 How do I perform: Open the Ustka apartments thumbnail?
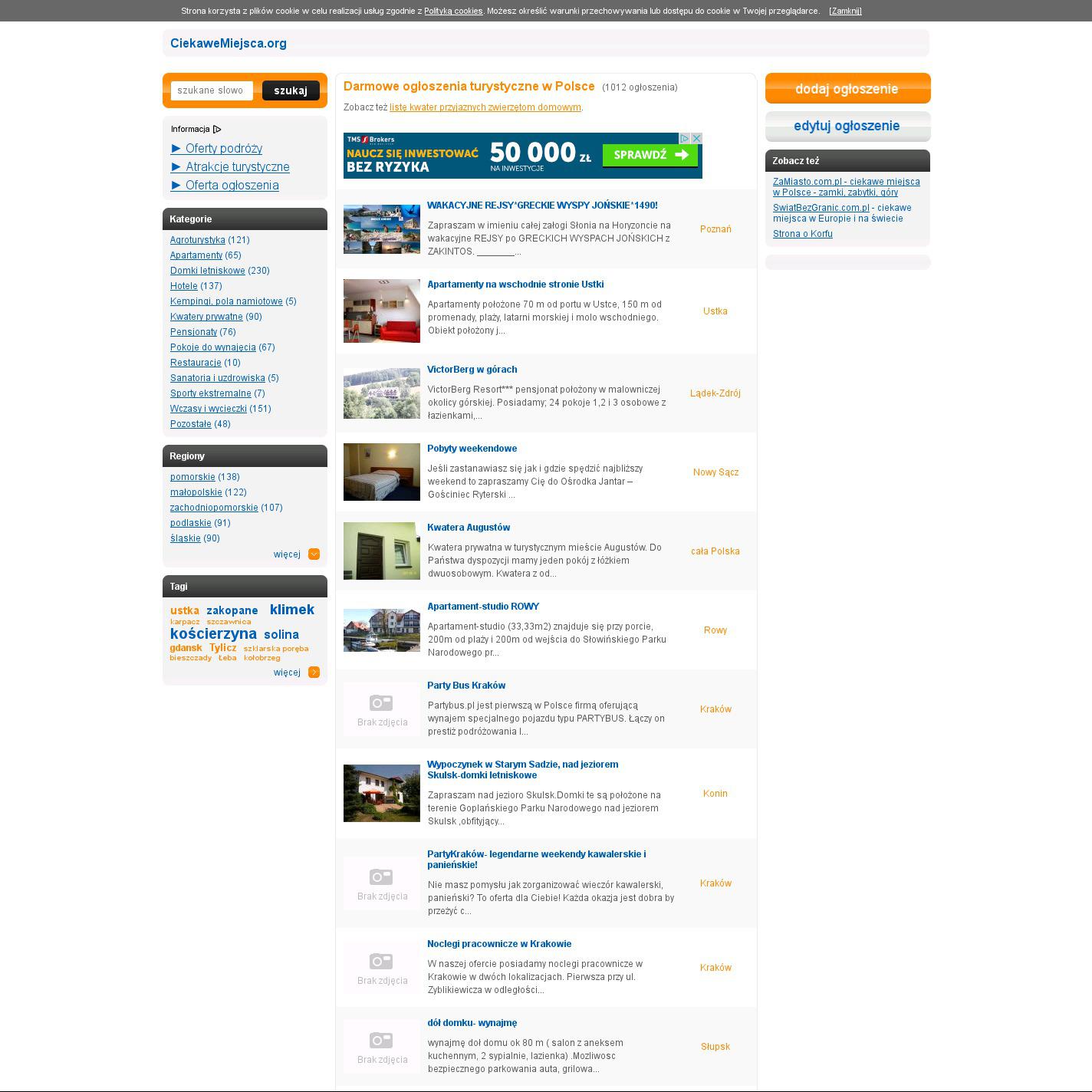381,311
